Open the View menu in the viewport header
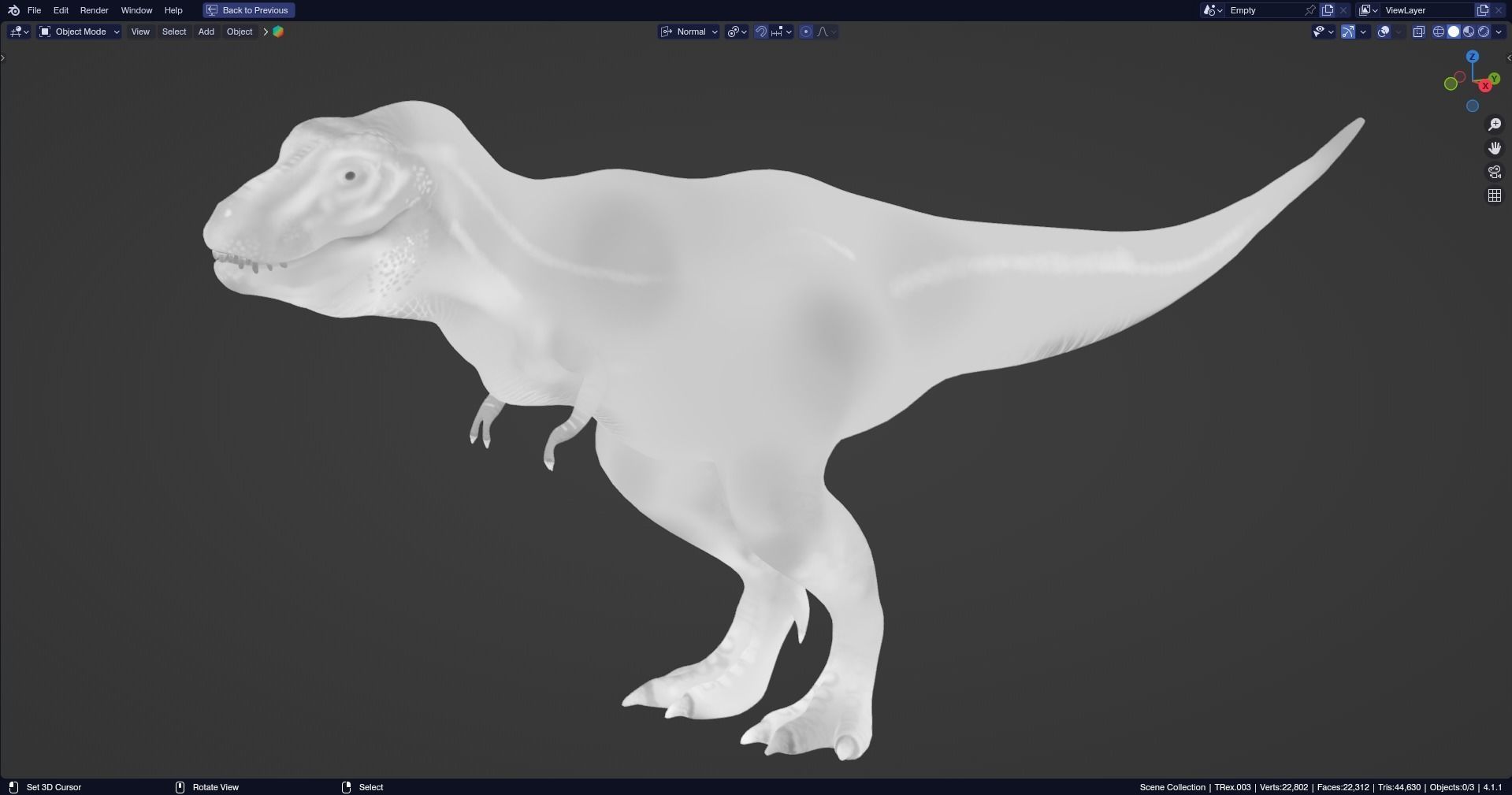This screenshot has height=795, width=1512. (x=140, y=32)
